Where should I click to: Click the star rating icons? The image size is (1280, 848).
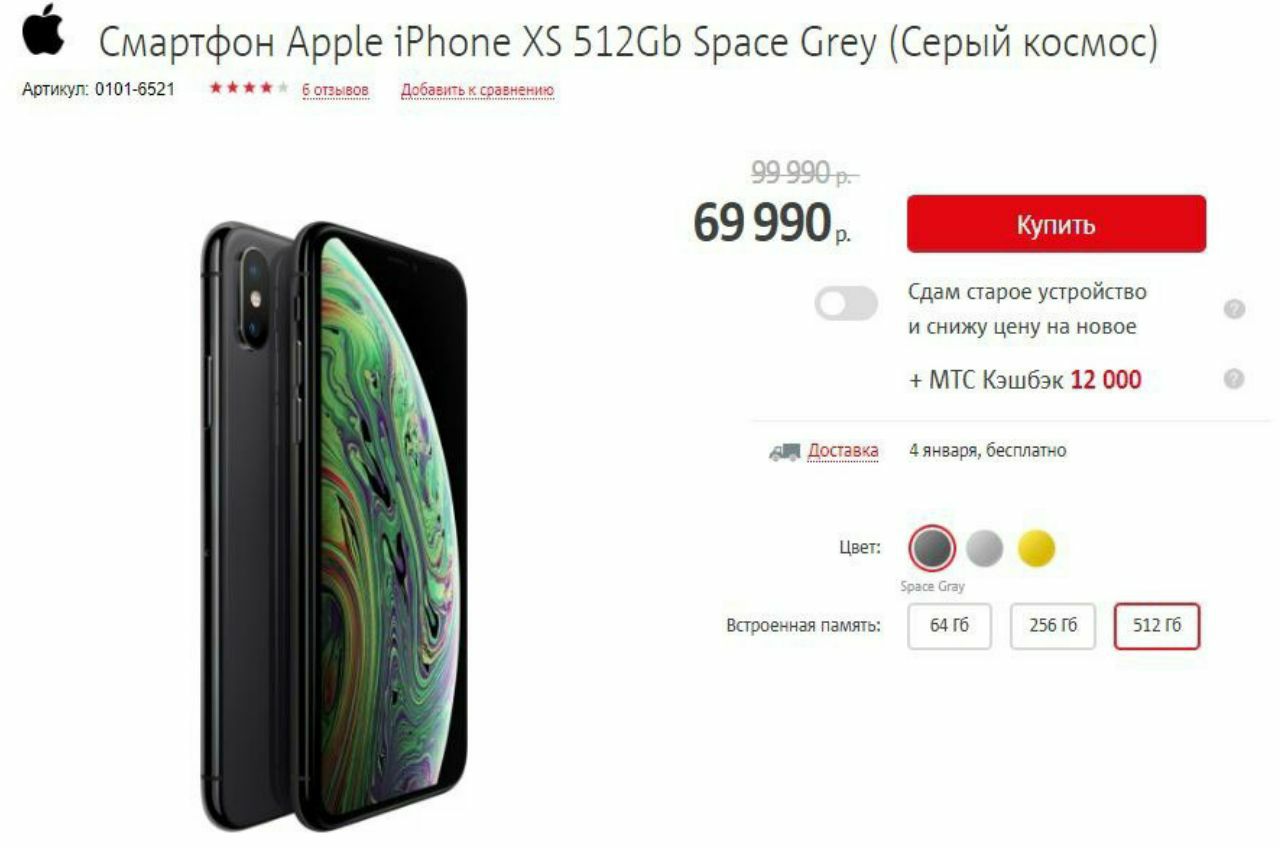249,89
